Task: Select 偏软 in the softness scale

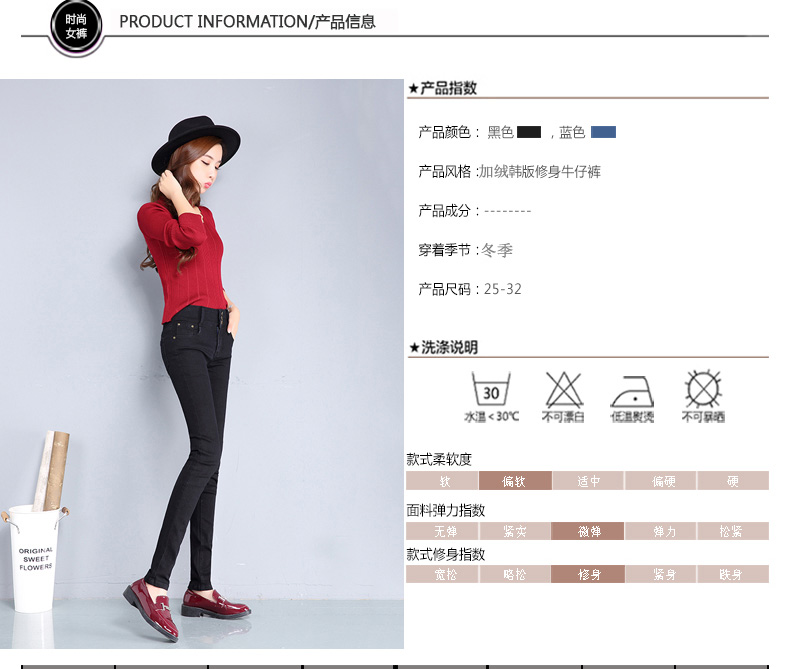Action: (515, 481)
